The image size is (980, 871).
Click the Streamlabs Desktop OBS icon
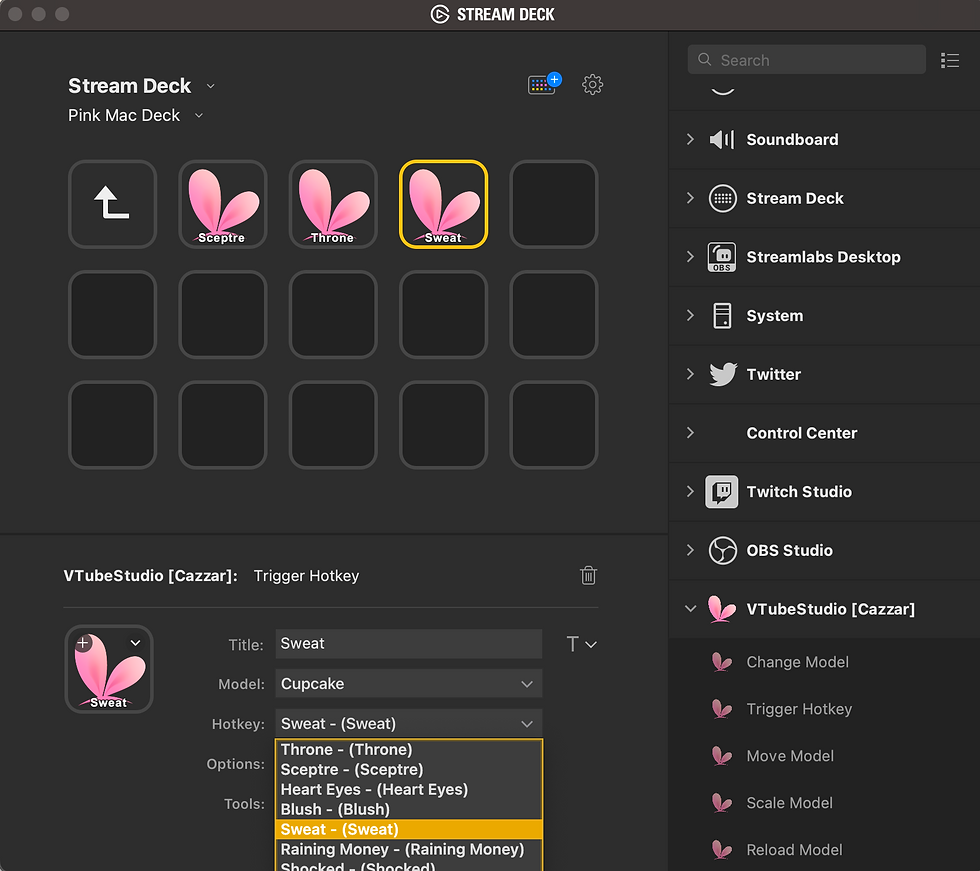coord(722,257)
